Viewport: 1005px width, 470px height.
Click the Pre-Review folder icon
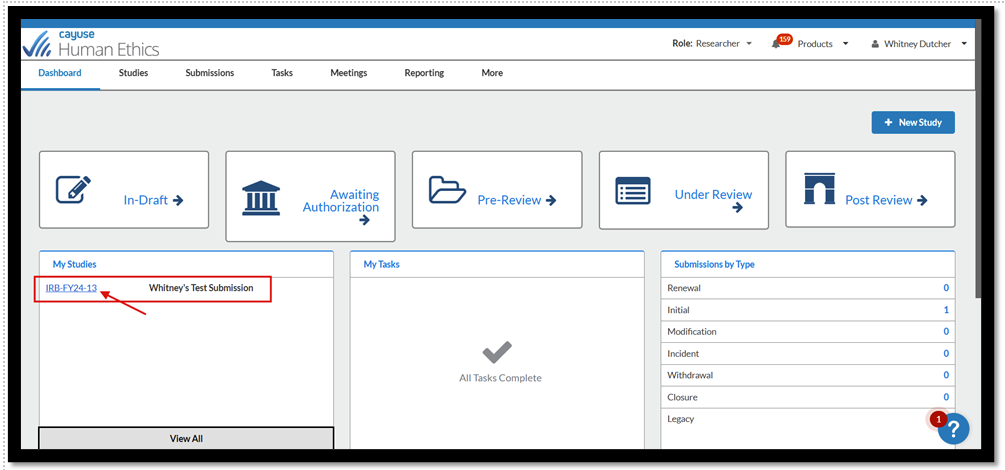pyautogui.click(x=447, y=190)
